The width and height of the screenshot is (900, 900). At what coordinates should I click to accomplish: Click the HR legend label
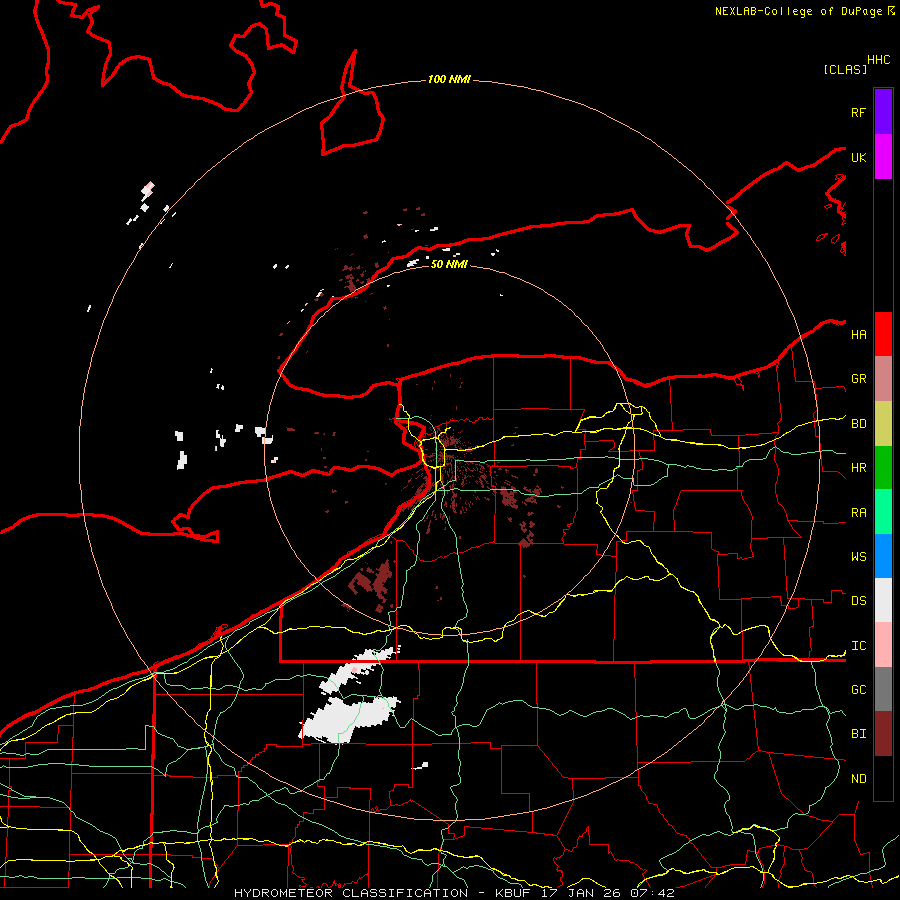(859, 468)
